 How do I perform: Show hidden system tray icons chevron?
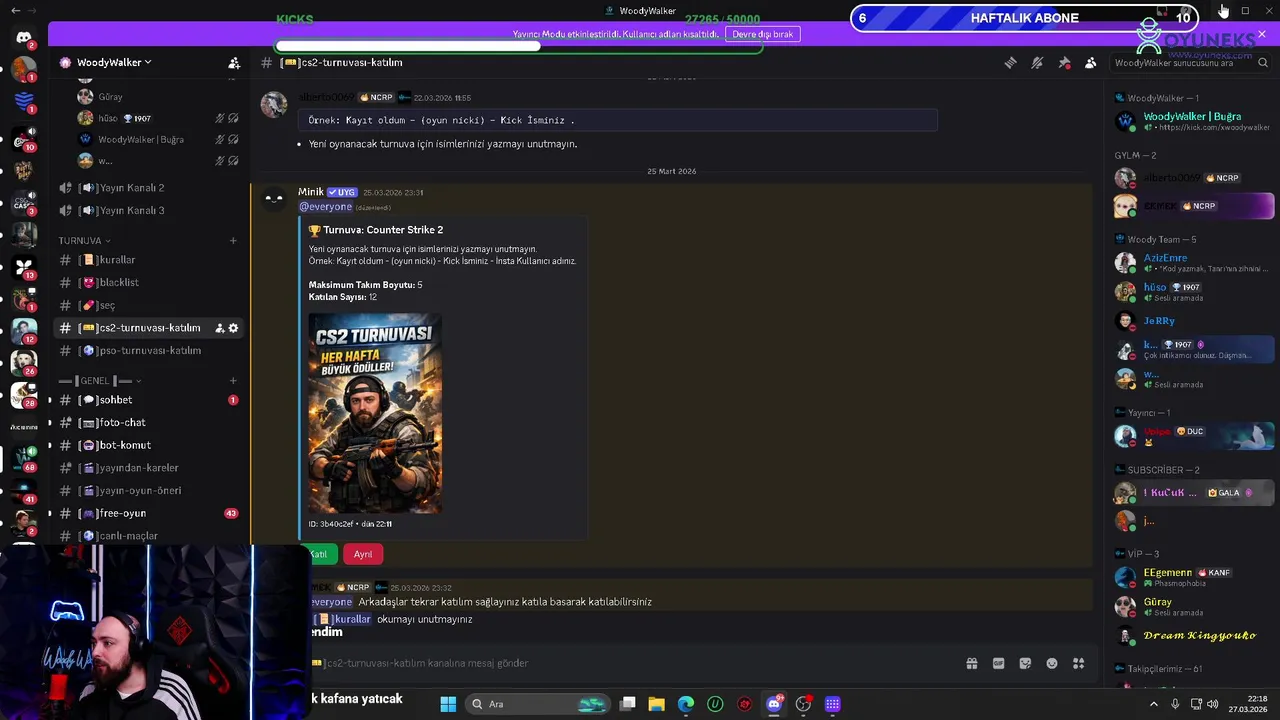(x=1154, y=704)
